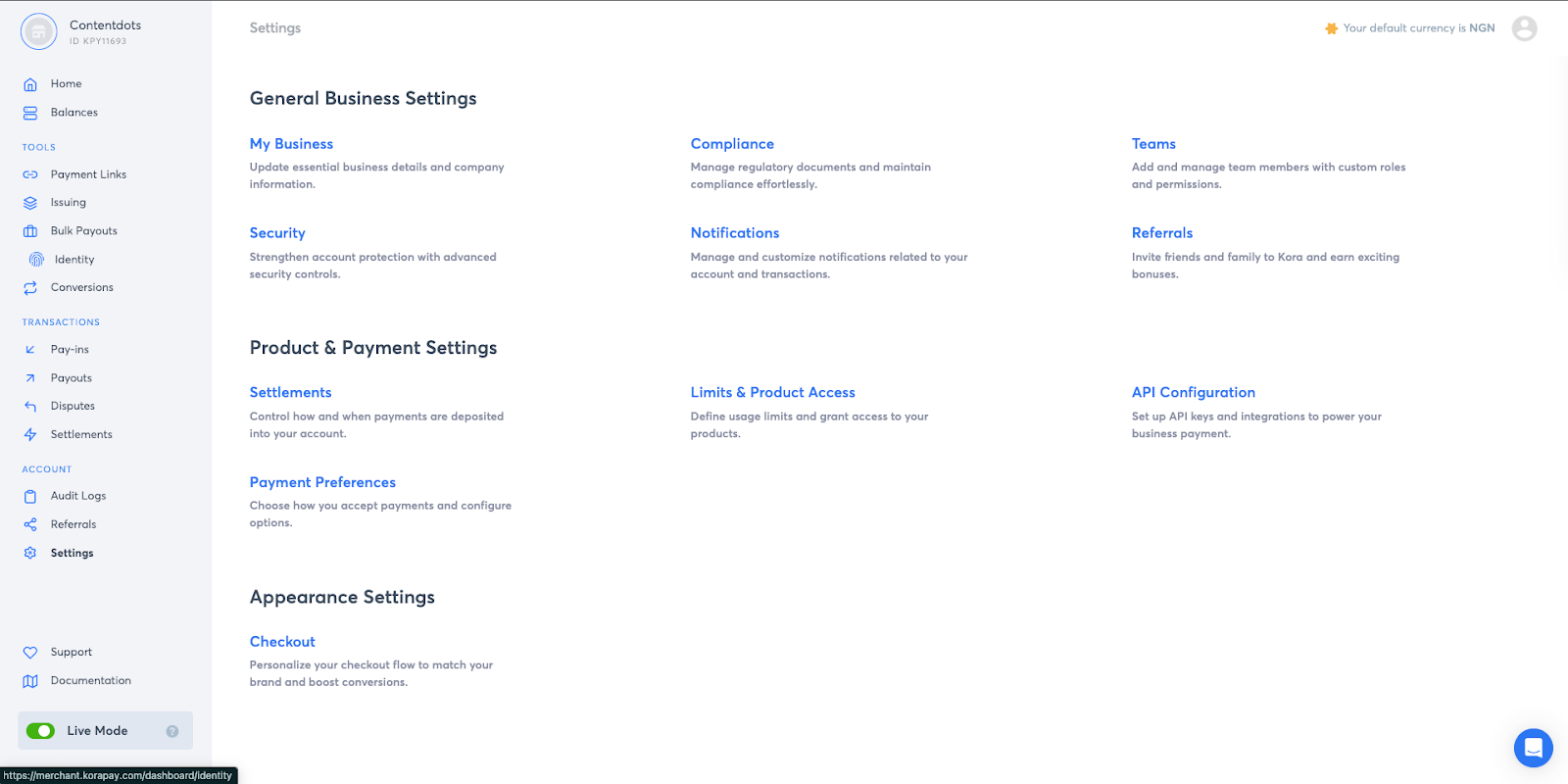Open the Notifications settings link
This screenshot has height=784, width=1568.
pos(735,233)
